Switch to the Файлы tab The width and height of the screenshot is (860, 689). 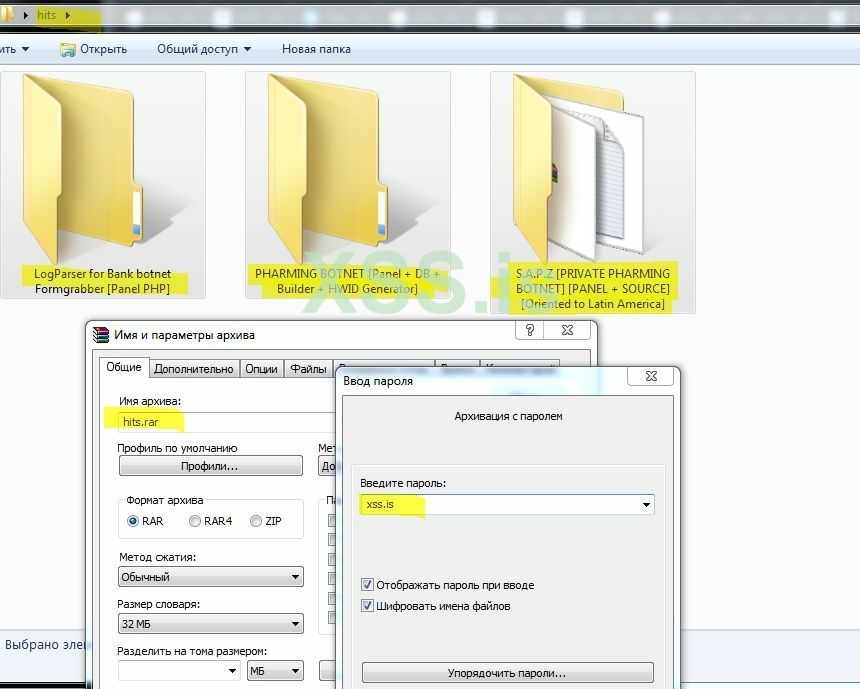coord(308,369)
